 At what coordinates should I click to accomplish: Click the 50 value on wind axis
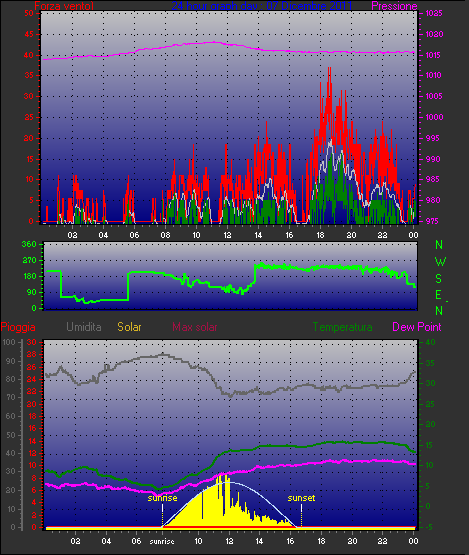(x=29, y=13)
